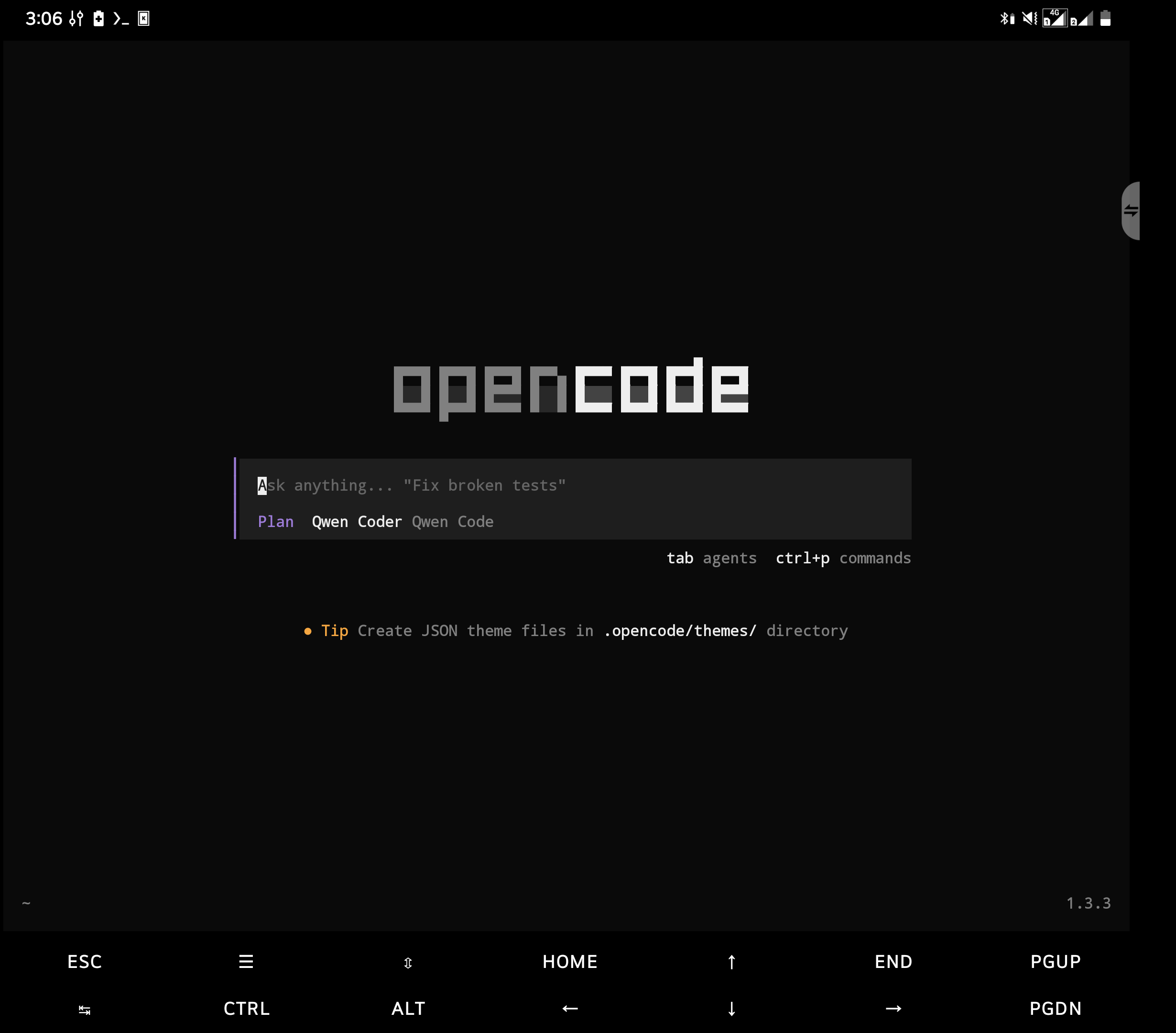Viewport: 1176px width, 1033px height.
Task: Toggle the ALT modifier key
Action: pyautogui.click(x=408, y=1009)
